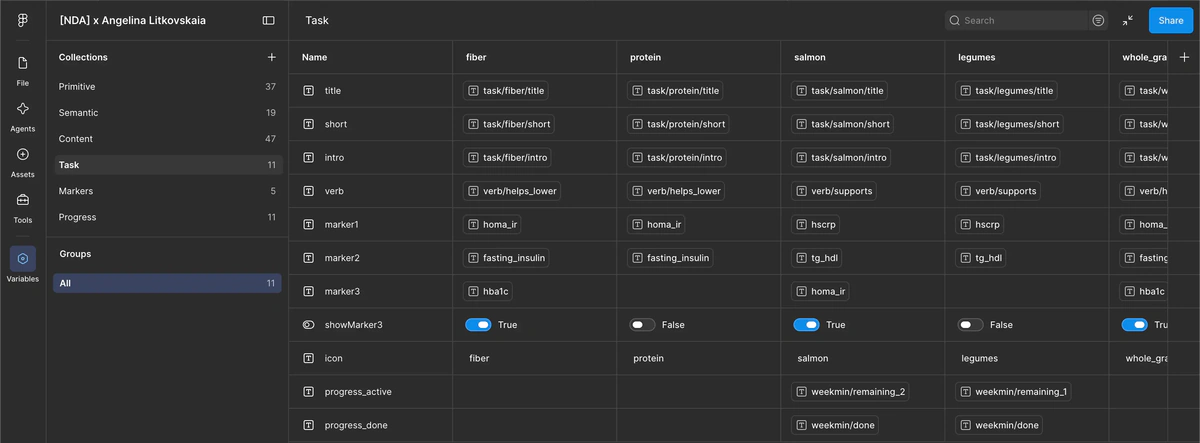The width and height of the screenshot is (1200, 443).
Task: Click verb/helps_lower chip in fiber column
Action: pyautogui.click(x=512, y=191)
